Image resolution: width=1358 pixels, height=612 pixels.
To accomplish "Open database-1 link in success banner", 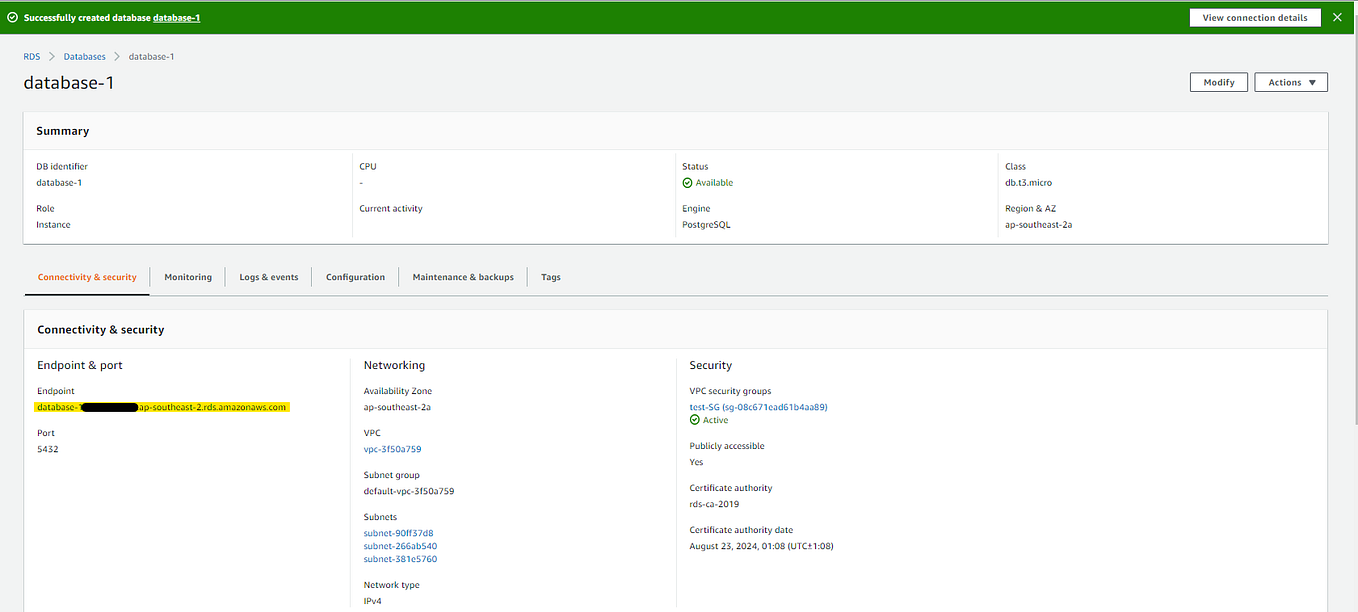I will (177, 18).
